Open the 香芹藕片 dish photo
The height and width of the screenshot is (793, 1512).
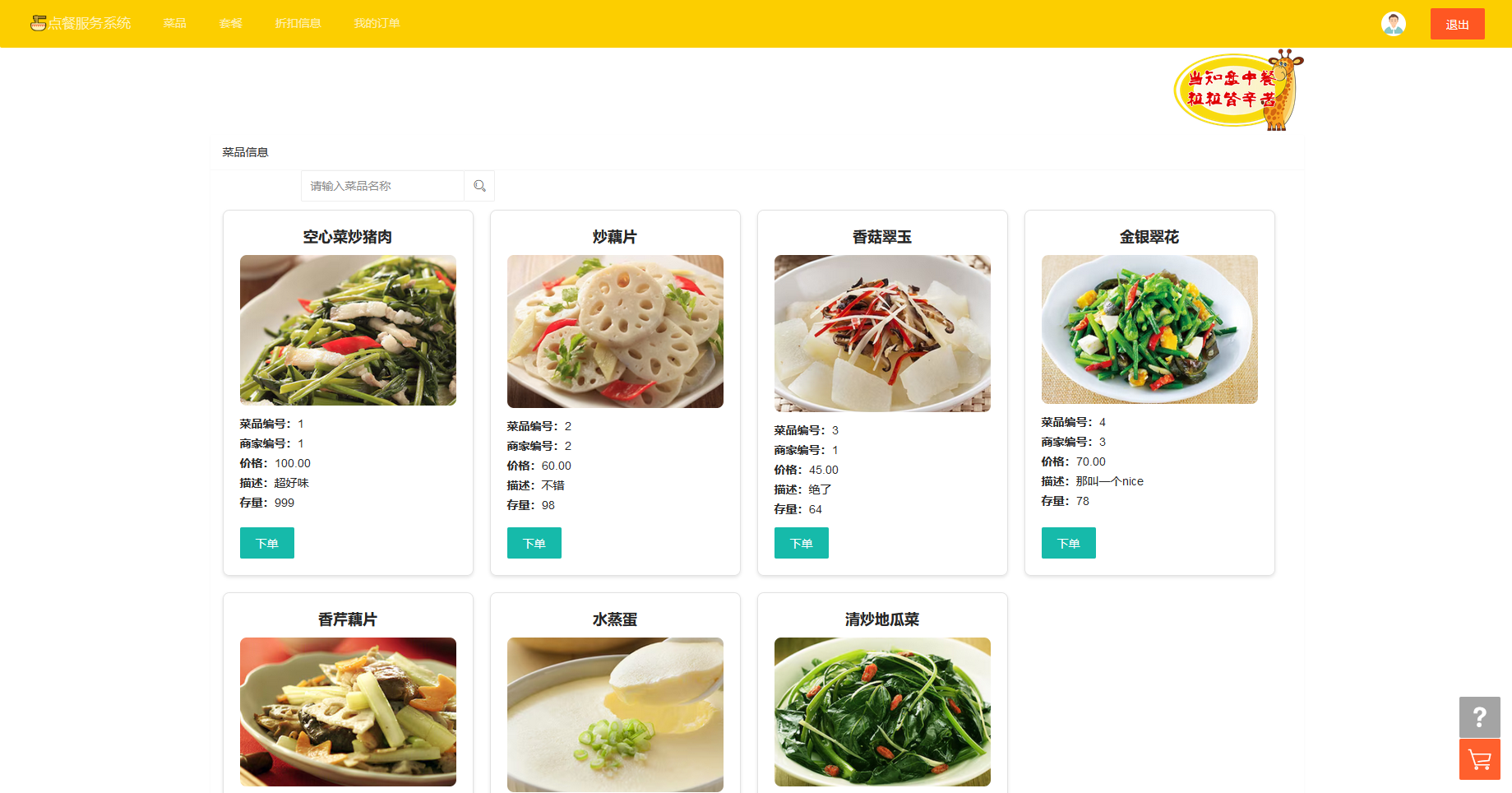click(348, 712)
